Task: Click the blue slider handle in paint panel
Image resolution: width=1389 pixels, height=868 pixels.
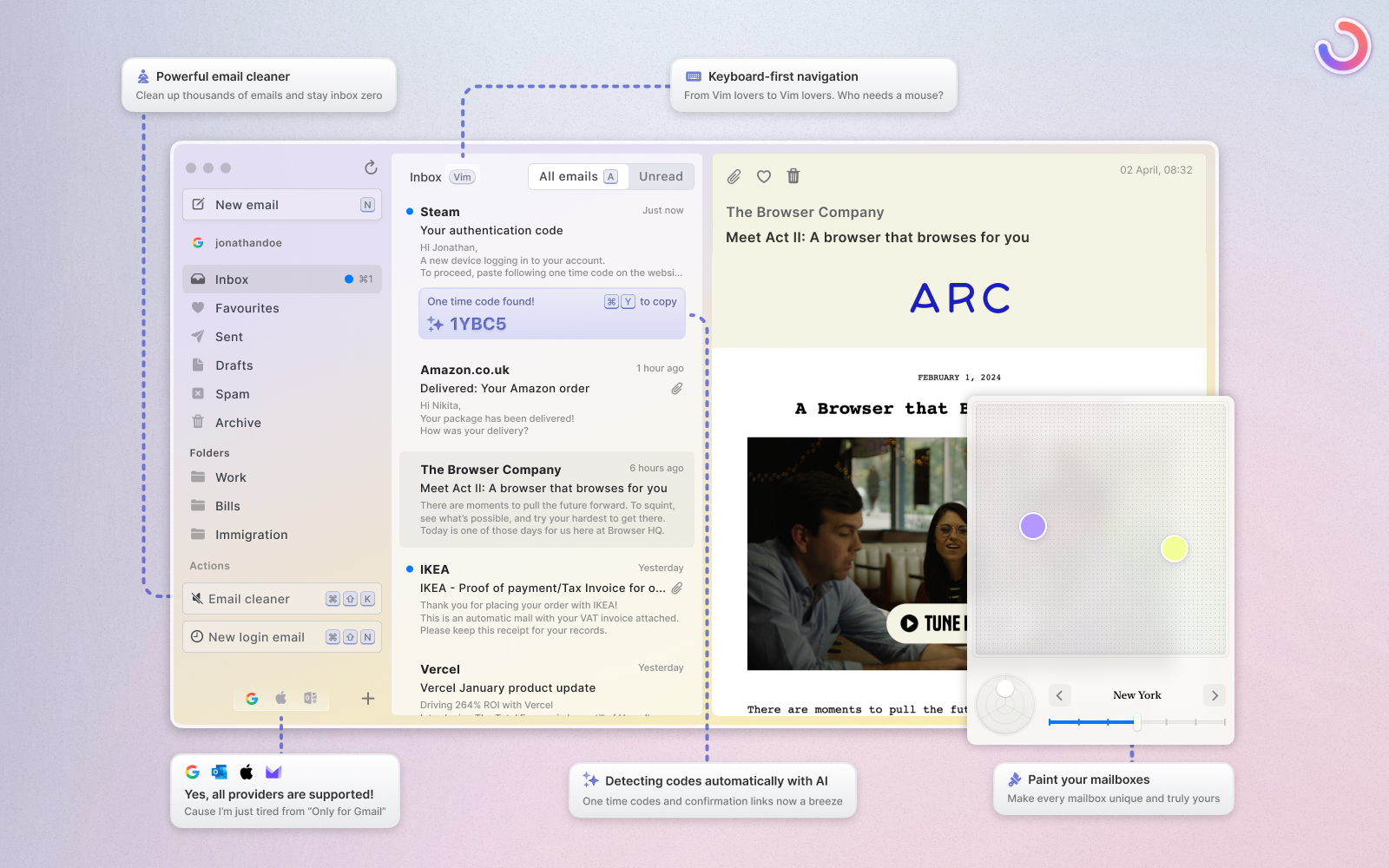Action: coord(1137,722)
